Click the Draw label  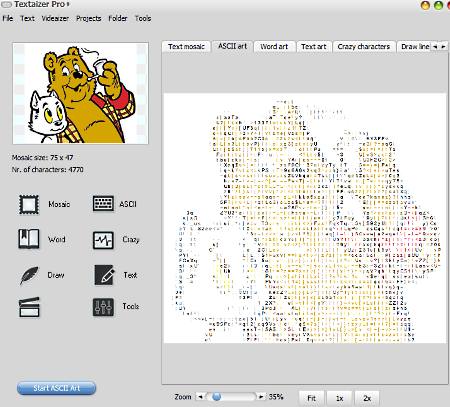pyautogui.click(x=56, y=275)
